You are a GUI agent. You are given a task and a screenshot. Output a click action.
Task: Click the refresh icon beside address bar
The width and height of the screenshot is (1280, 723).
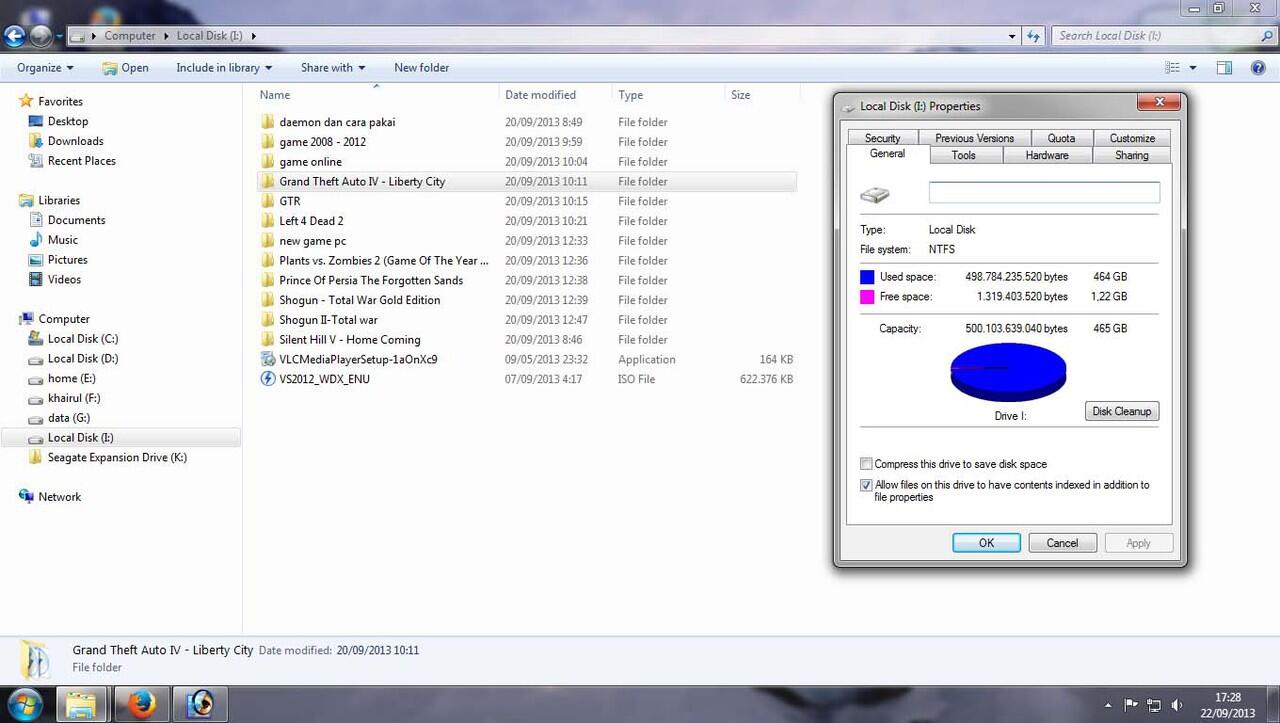[x=1034, y=36]
